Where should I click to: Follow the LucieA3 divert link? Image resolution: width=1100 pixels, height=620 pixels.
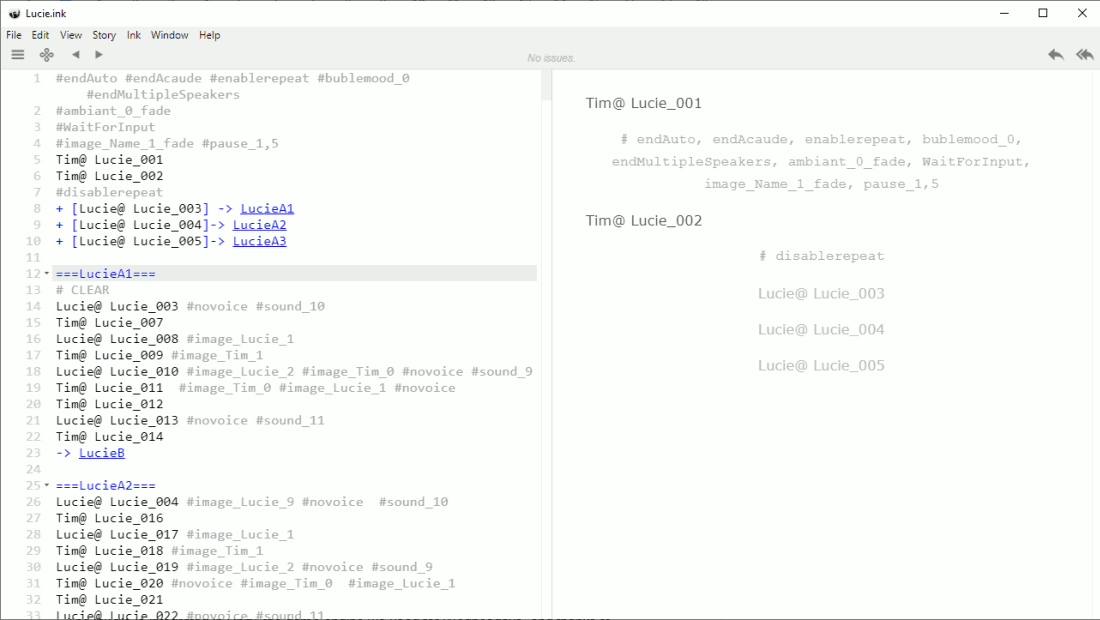coord(259,241)
